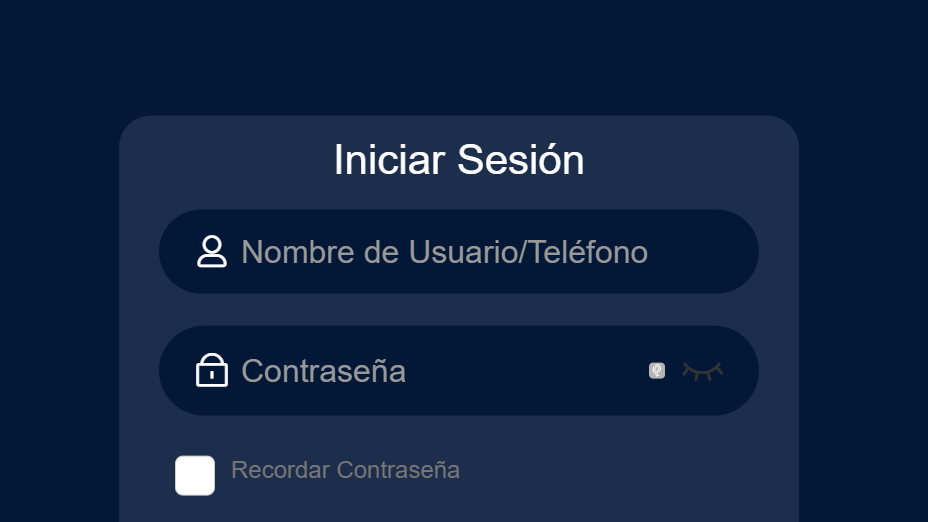The height and width of the screenshot is (522, 928).
Task: Select the person icon in username field
Action: 212,251
